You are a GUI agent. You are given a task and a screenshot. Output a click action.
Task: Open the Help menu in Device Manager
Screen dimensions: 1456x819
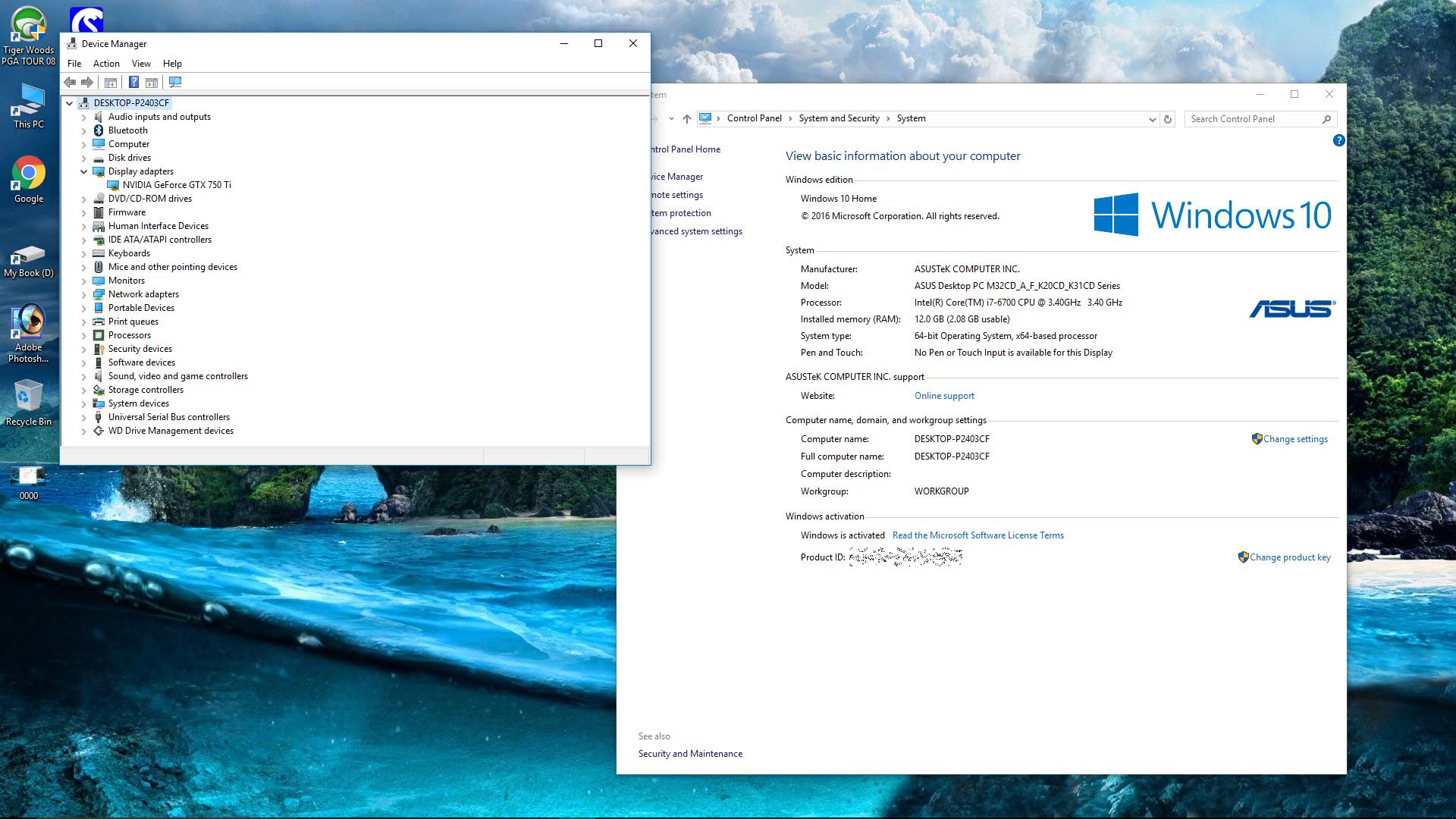(x=172, y=64)
